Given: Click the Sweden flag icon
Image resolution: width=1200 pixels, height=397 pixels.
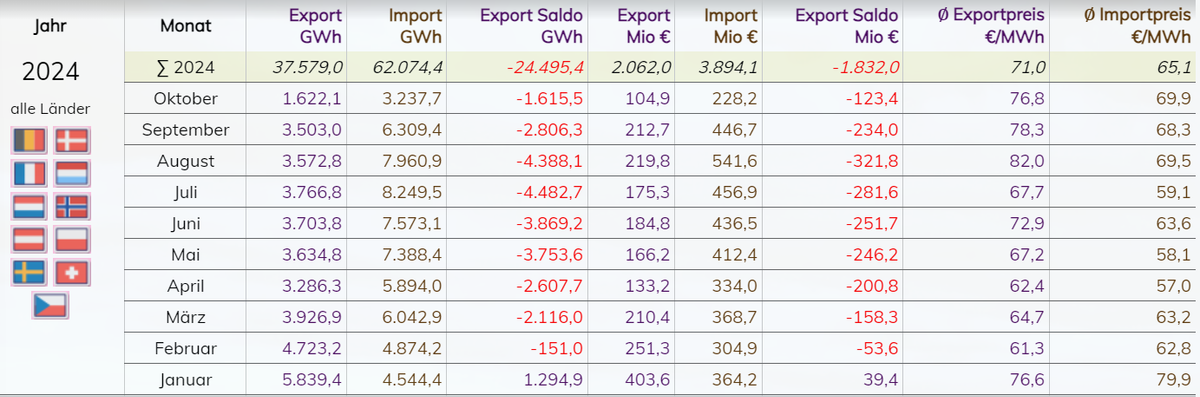Looking at the screenshot, I should point(29,272).
